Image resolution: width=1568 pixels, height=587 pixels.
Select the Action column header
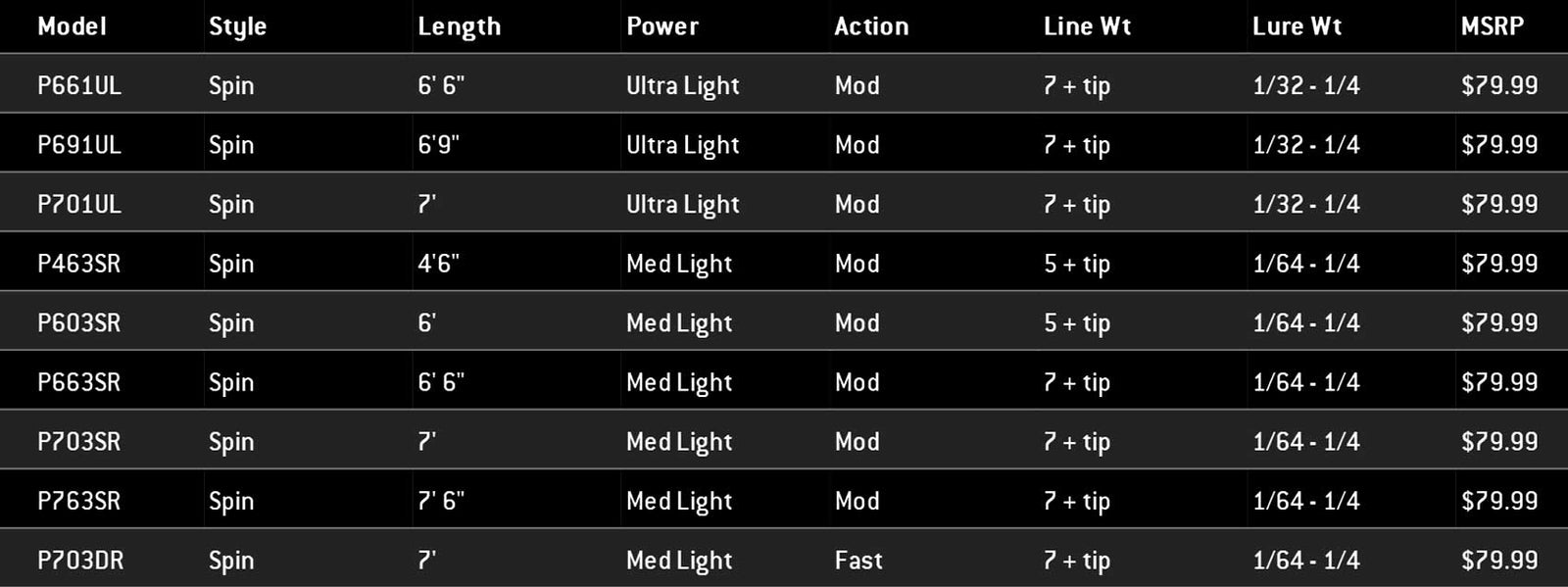coord(871,26)
